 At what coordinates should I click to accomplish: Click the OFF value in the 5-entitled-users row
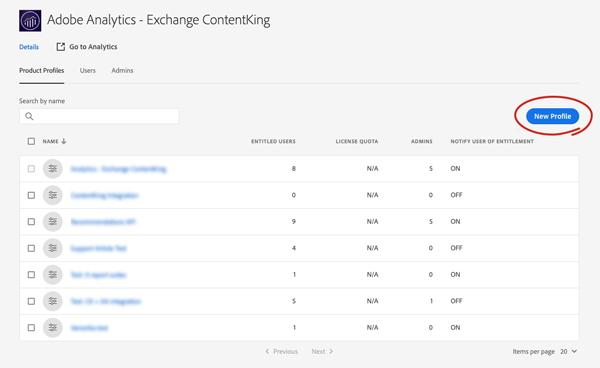click(x=457, y=301)
